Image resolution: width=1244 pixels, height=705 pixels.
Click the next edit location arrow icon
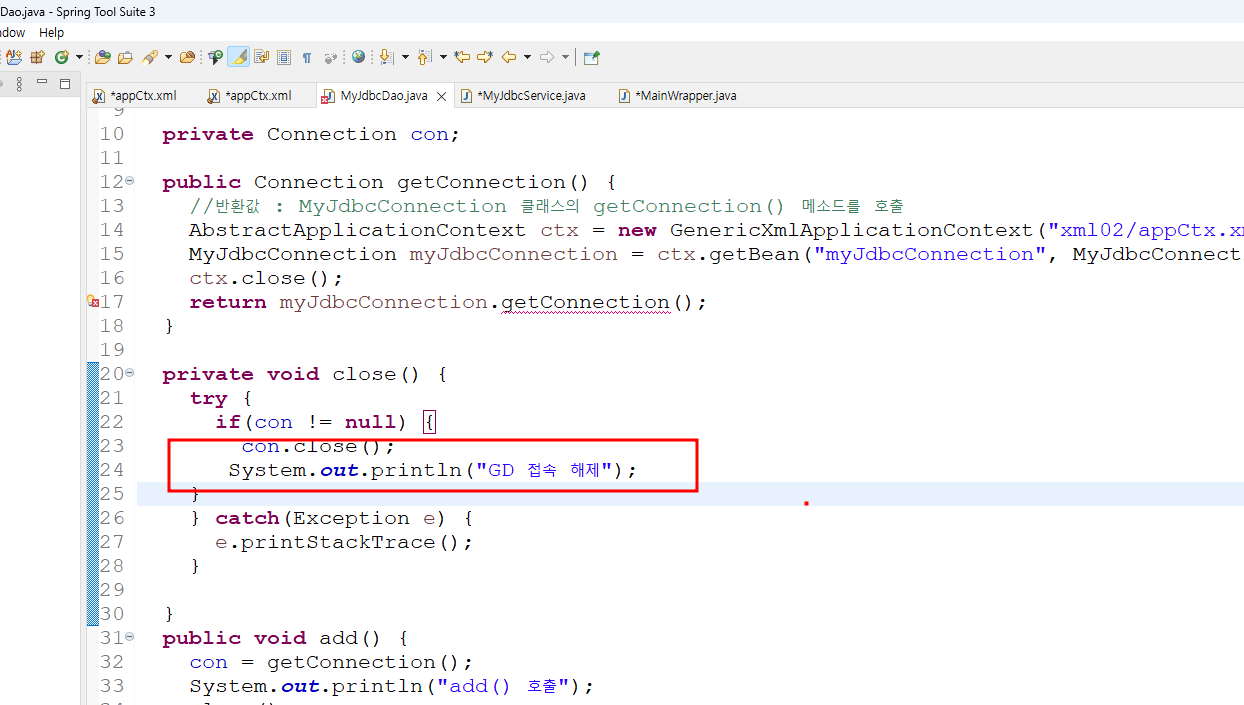click(x=485, y=57)
